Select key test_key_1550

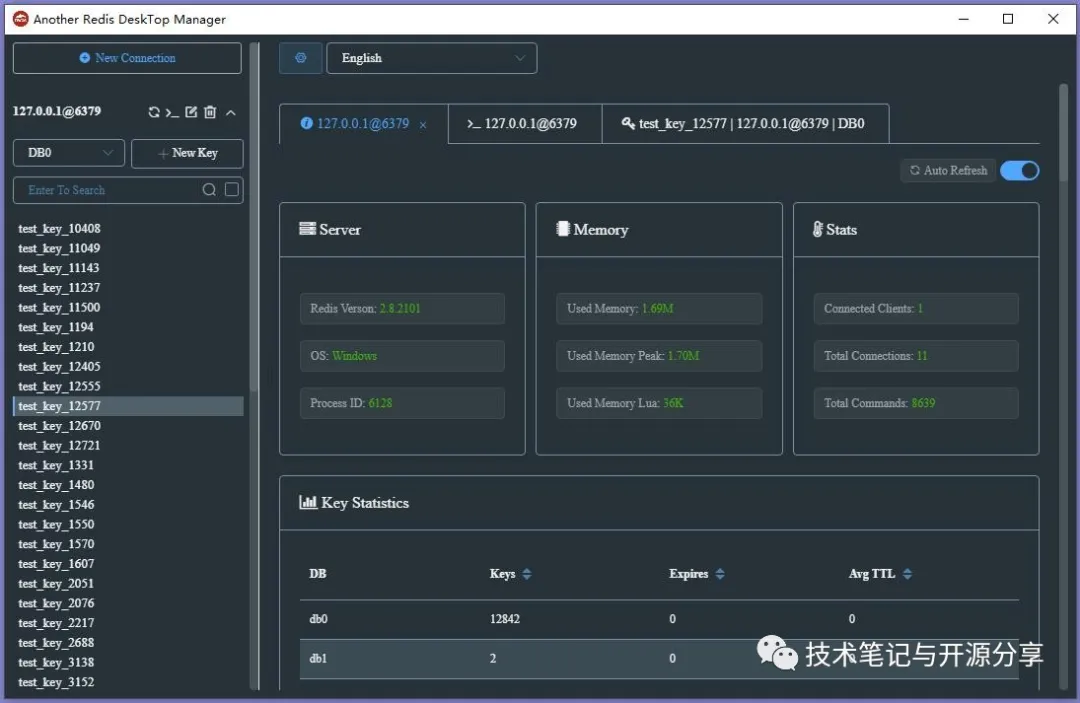128,525
